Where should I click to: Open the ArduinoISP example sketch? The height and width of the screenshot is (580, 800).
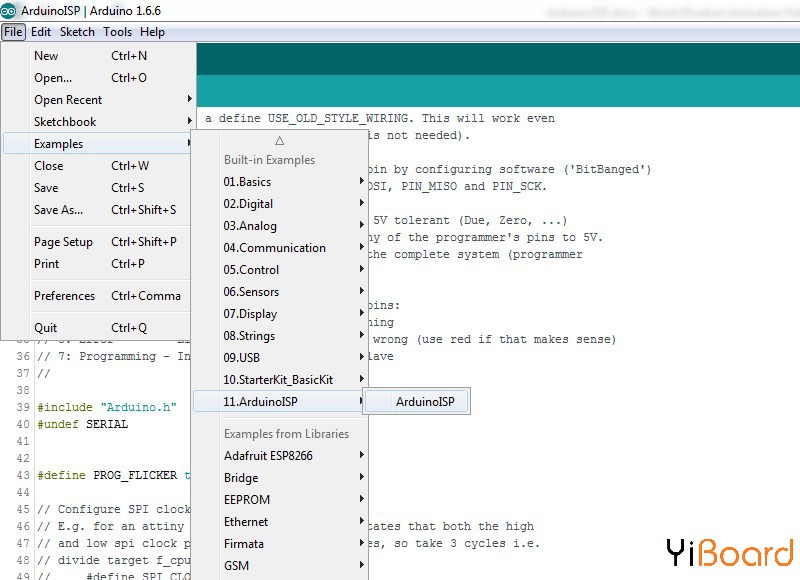point(416,401)
